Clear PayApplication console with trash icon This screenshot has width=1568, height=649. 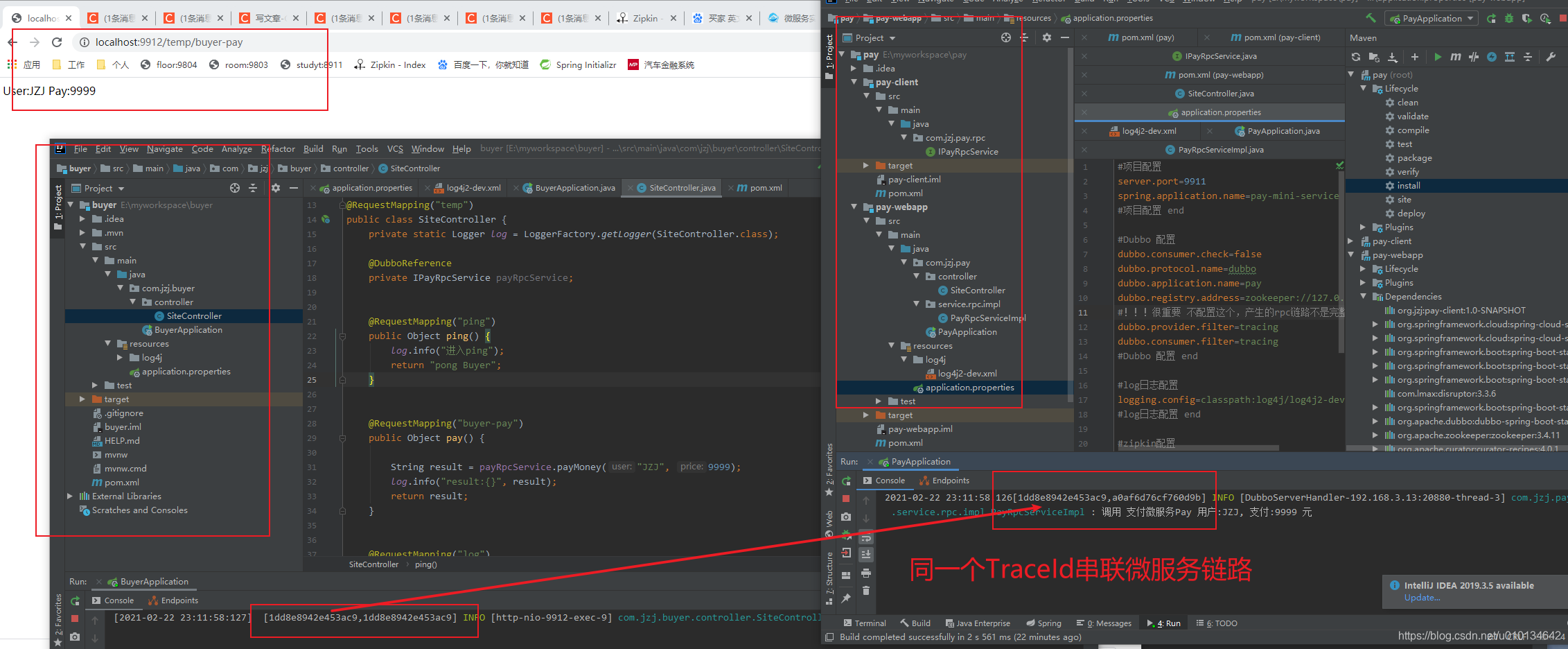coord(866,591)
